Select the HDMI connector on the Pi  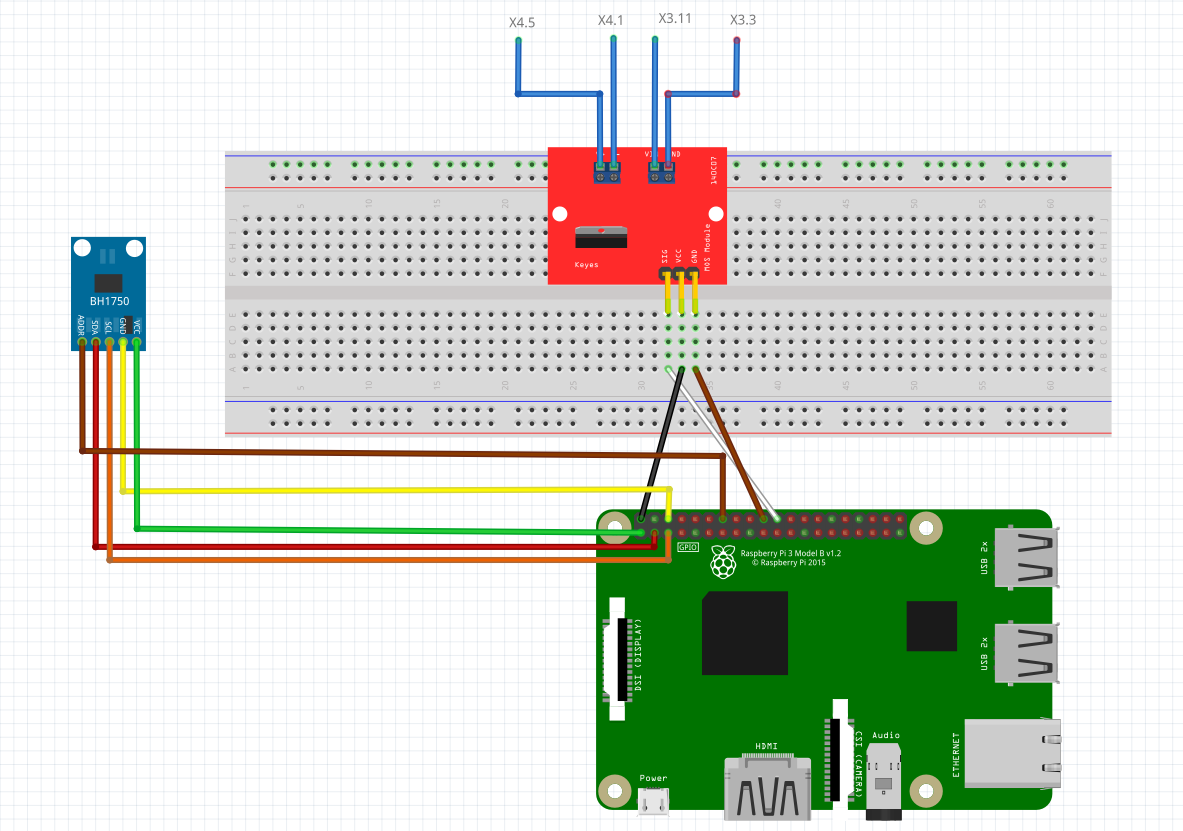coord(768,785)
